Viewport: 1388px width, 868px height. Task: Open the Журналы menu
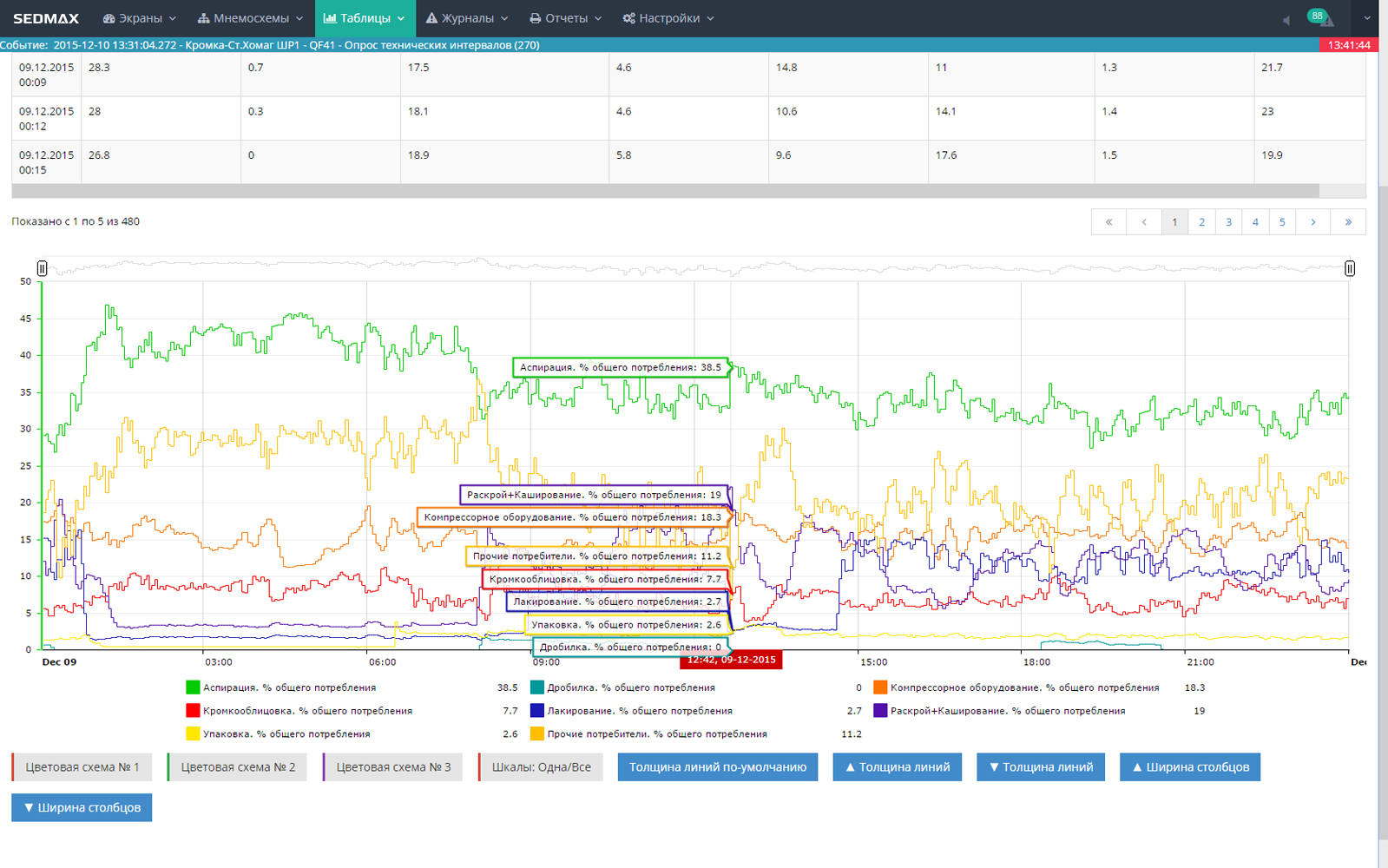point(466,18)
